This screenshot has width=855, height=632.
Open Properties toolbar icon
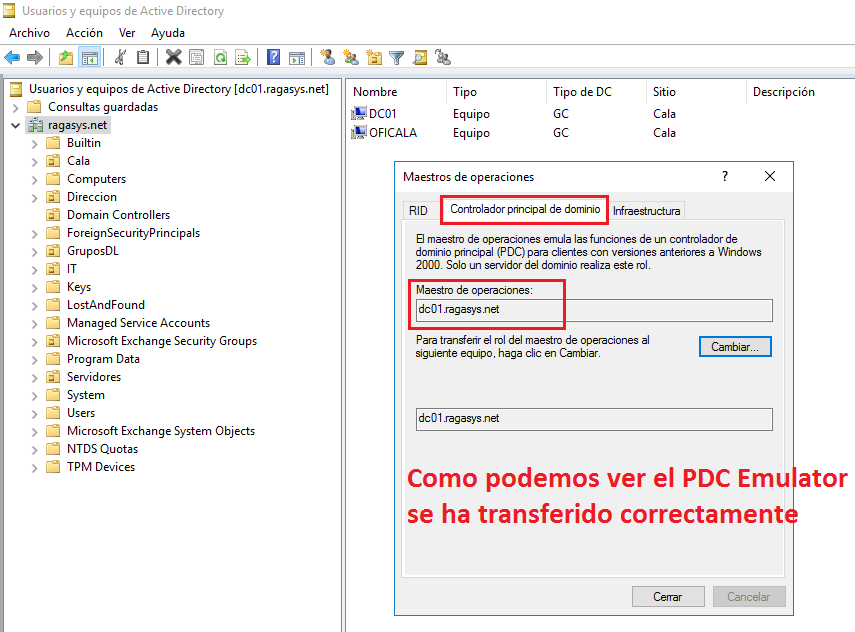pos(196,57)
